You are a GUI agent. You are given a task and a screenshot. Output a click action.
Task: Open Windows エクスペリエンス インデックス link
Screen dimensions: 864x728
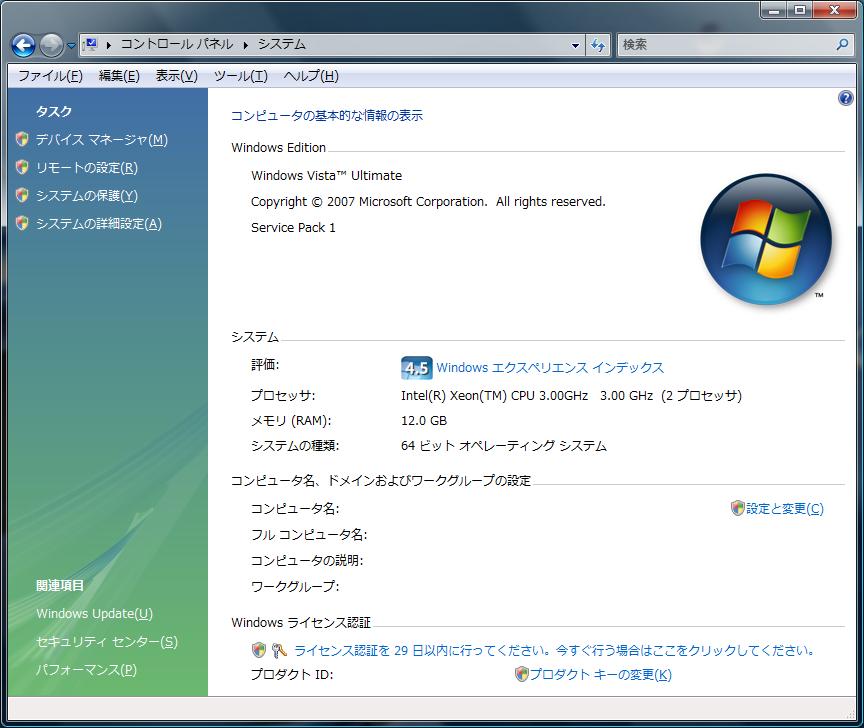pyautogui.click(x=550, y=368)
